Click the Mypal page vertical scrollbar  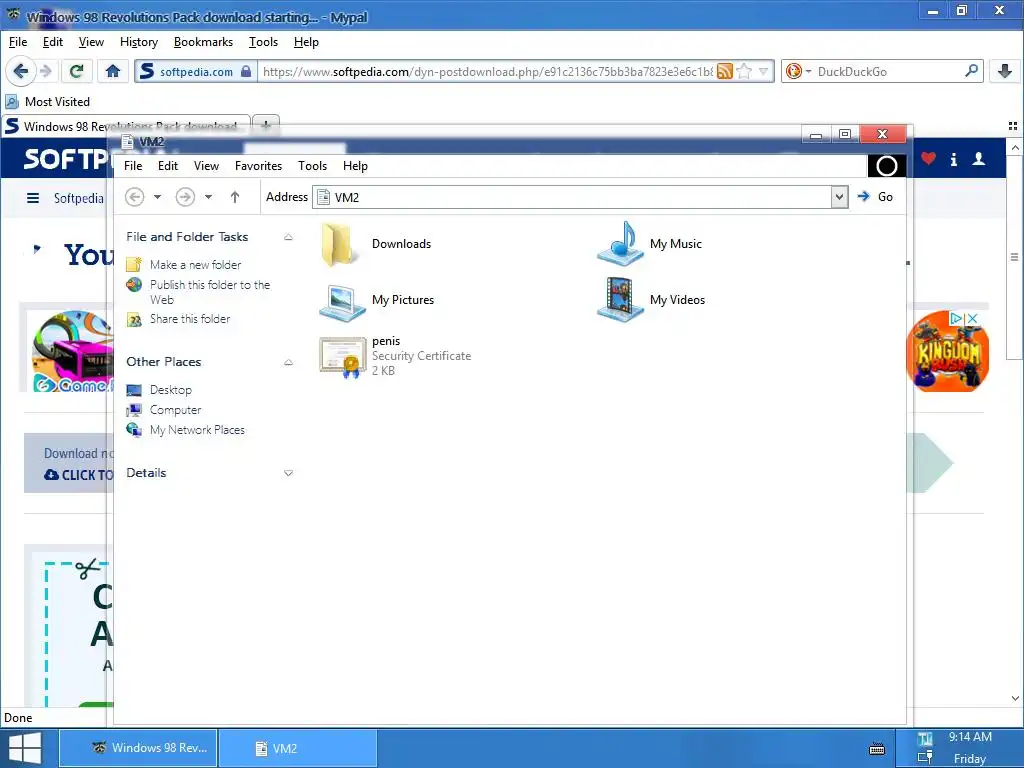[1014, 257]
